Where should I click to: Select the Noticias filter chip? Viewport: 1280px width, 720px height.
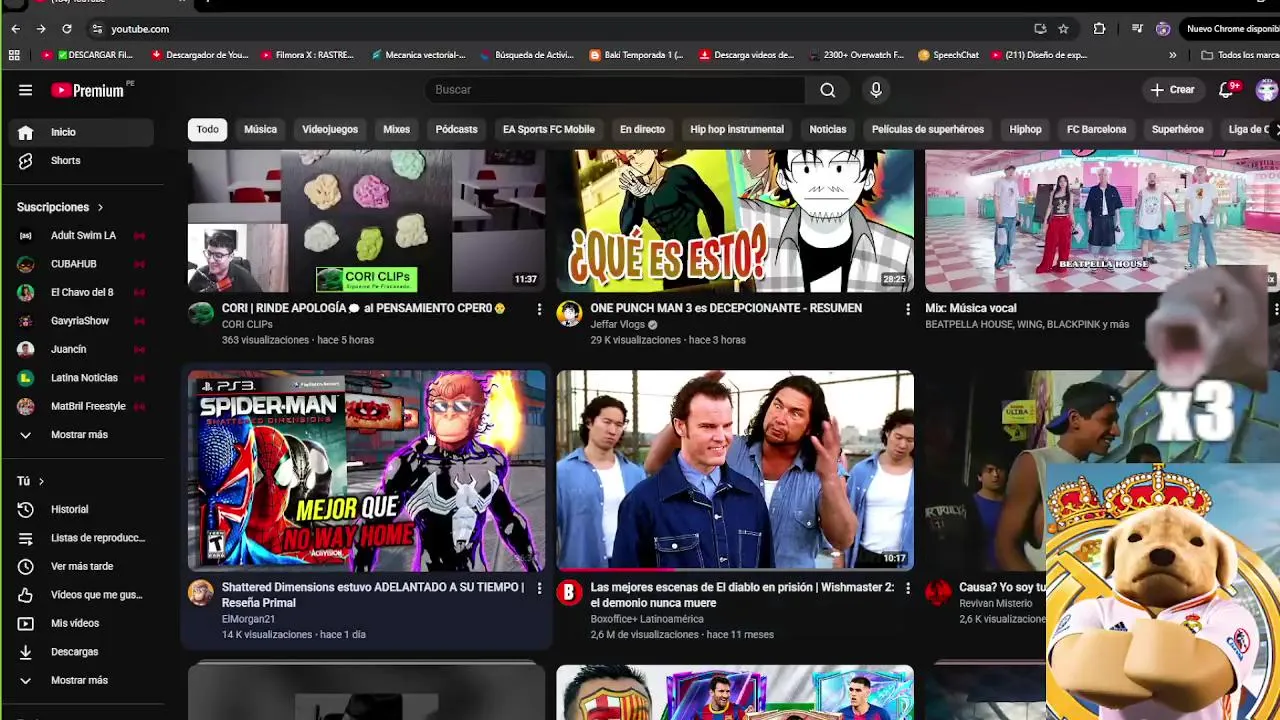(x=827, y=129)
